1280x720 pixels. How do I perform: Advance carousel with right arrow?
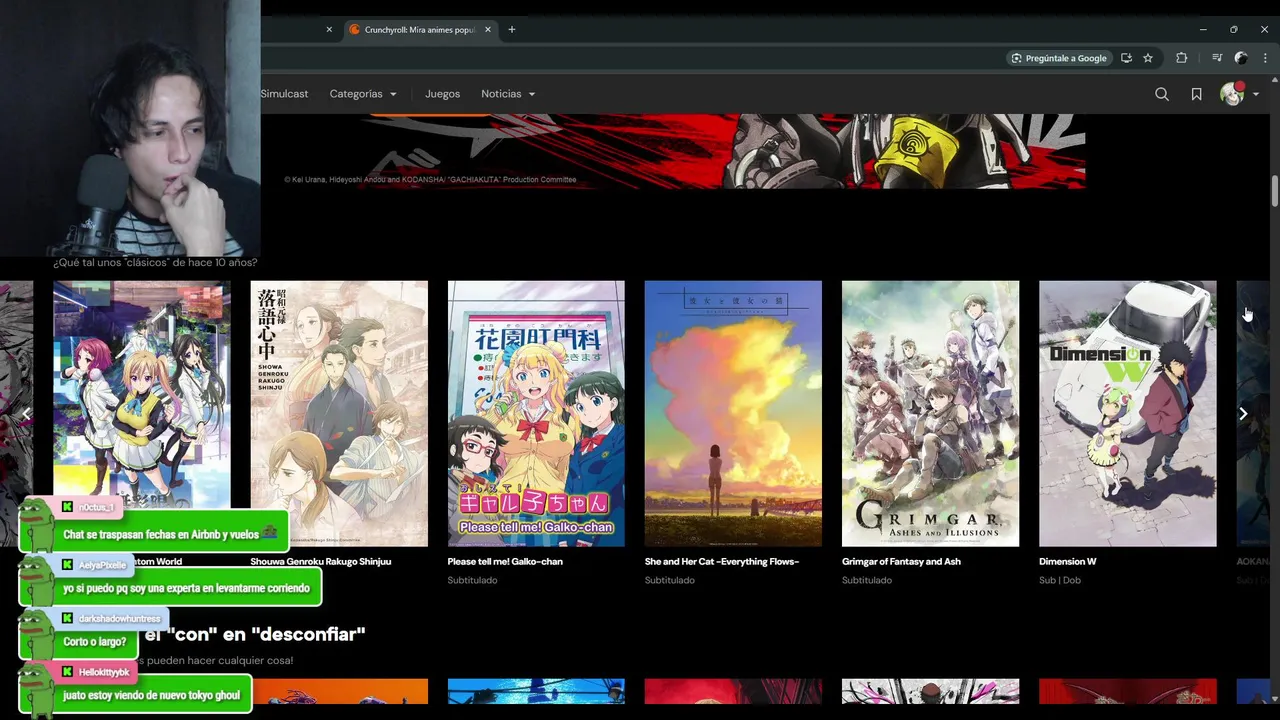(1243, 413)
